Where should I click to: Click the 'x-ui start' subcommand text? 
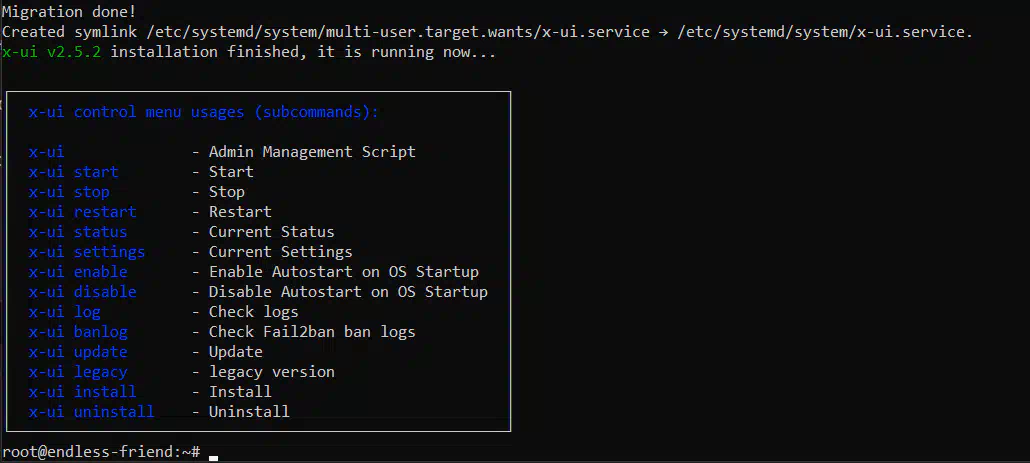74,172
